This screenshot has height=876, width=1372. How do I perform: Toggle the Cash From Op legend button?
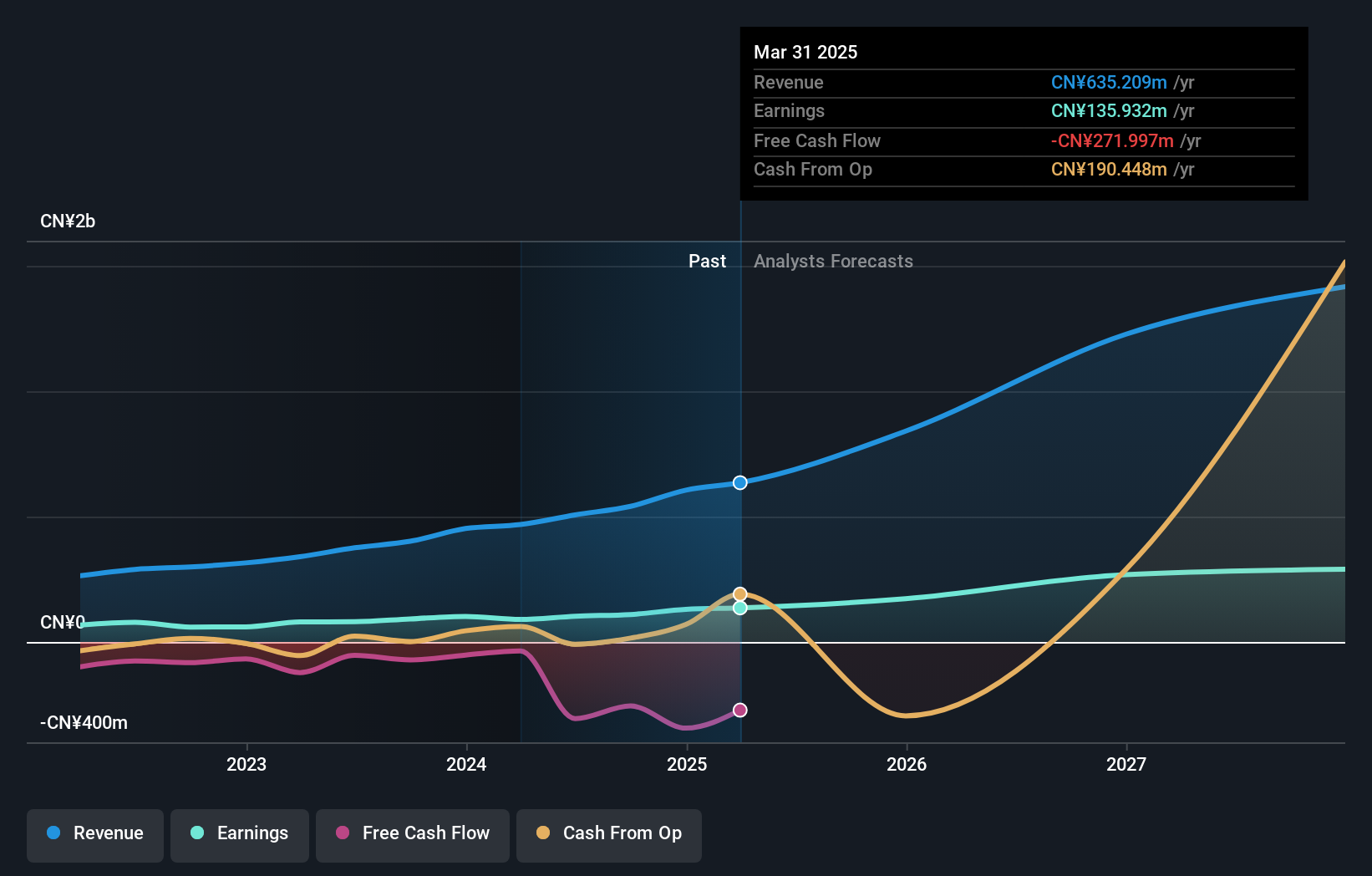click(x=609, y=835)
